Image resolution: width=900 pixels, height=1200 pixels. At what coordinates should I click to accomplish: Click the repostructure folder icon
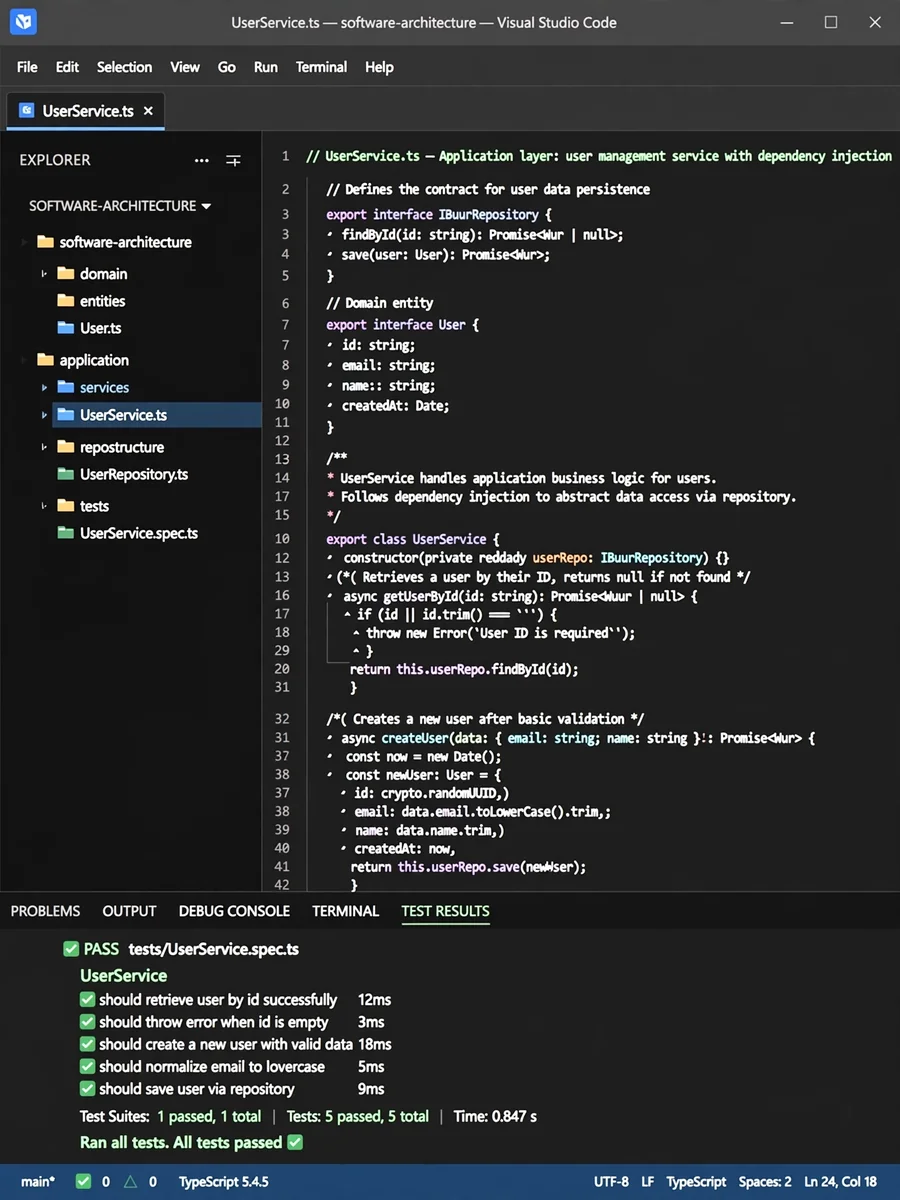(66, 446)
